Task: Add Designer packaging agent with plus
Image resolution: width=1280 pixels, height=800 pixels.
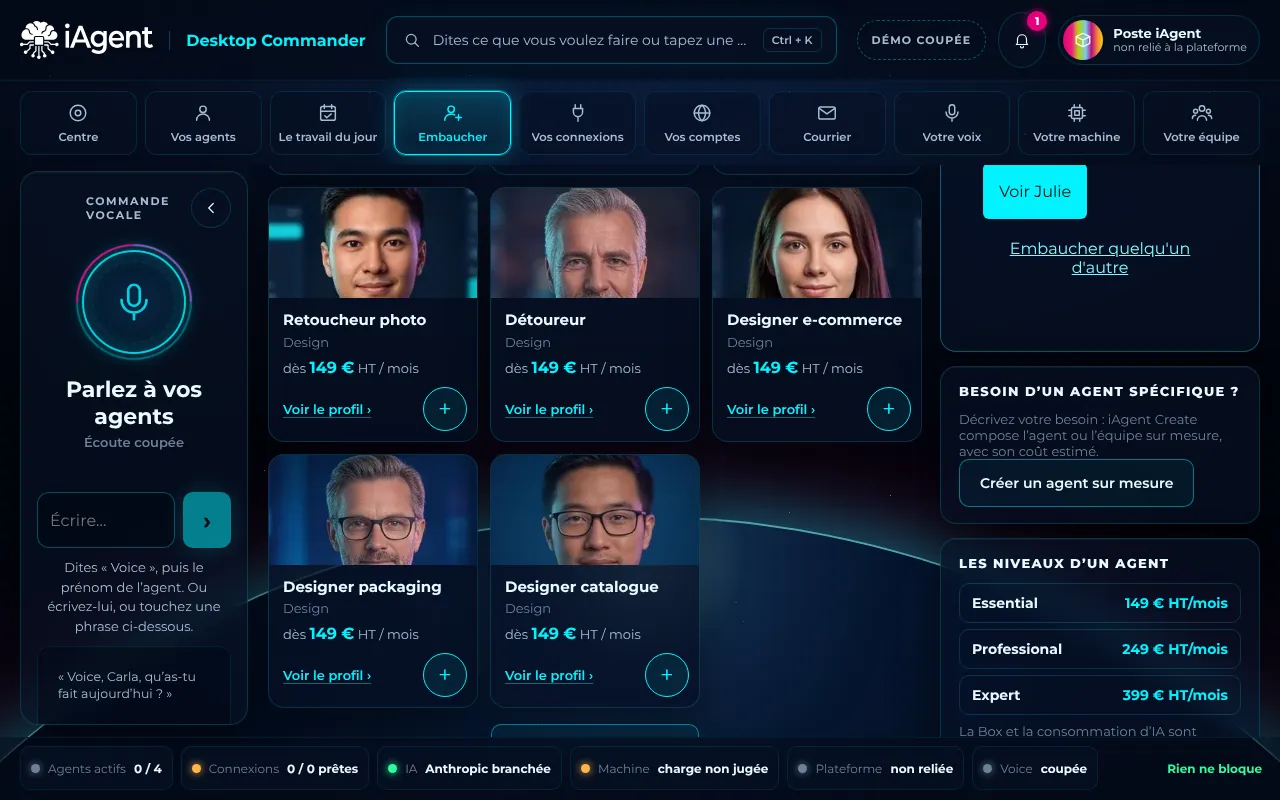Action: point(445,675)
